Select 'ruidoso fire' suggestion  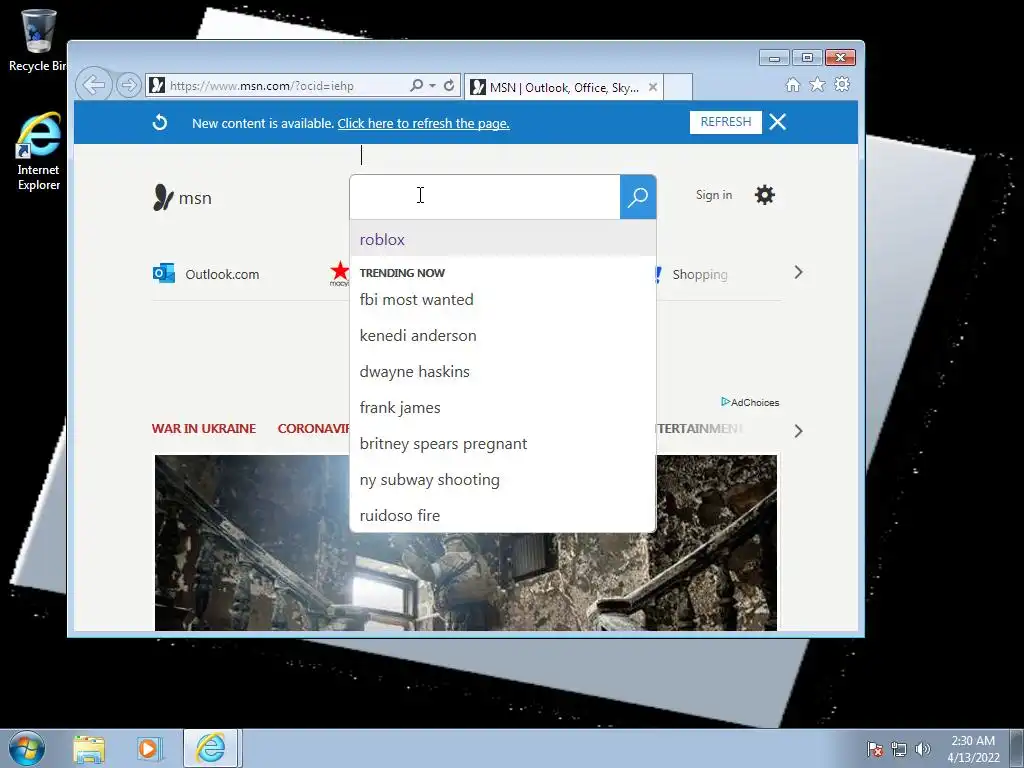pos(503,515)
